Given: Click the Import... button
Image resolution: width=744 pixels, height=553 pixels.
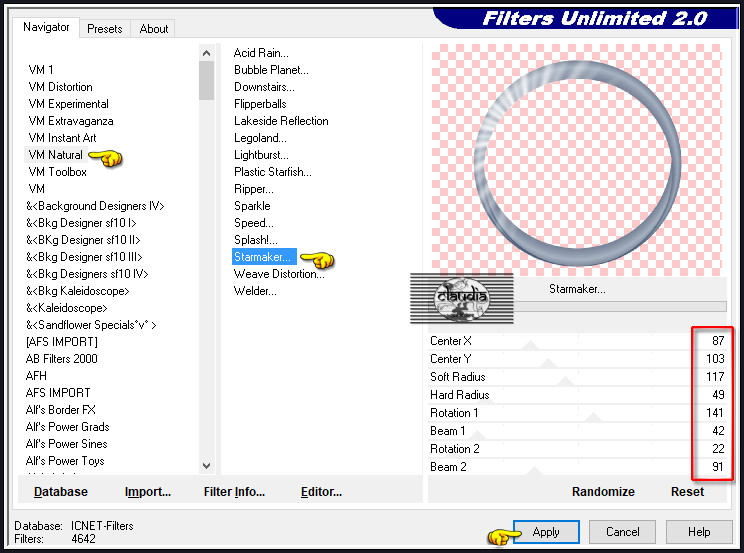Looking at the screenshot, I should click(148, 492).
